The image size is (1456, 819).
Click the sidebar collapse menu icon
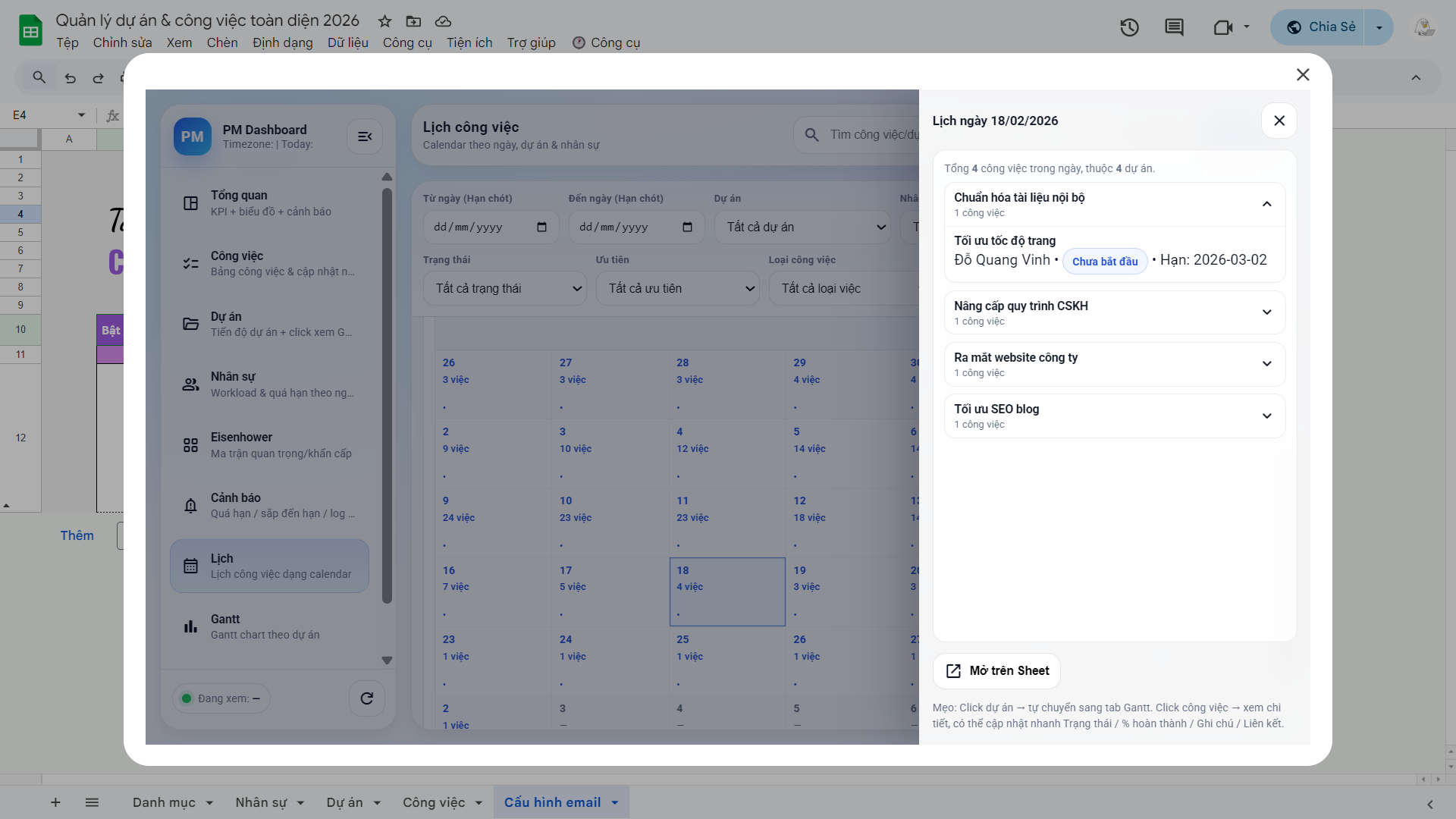pyautogui.click(x=365, y=136)
